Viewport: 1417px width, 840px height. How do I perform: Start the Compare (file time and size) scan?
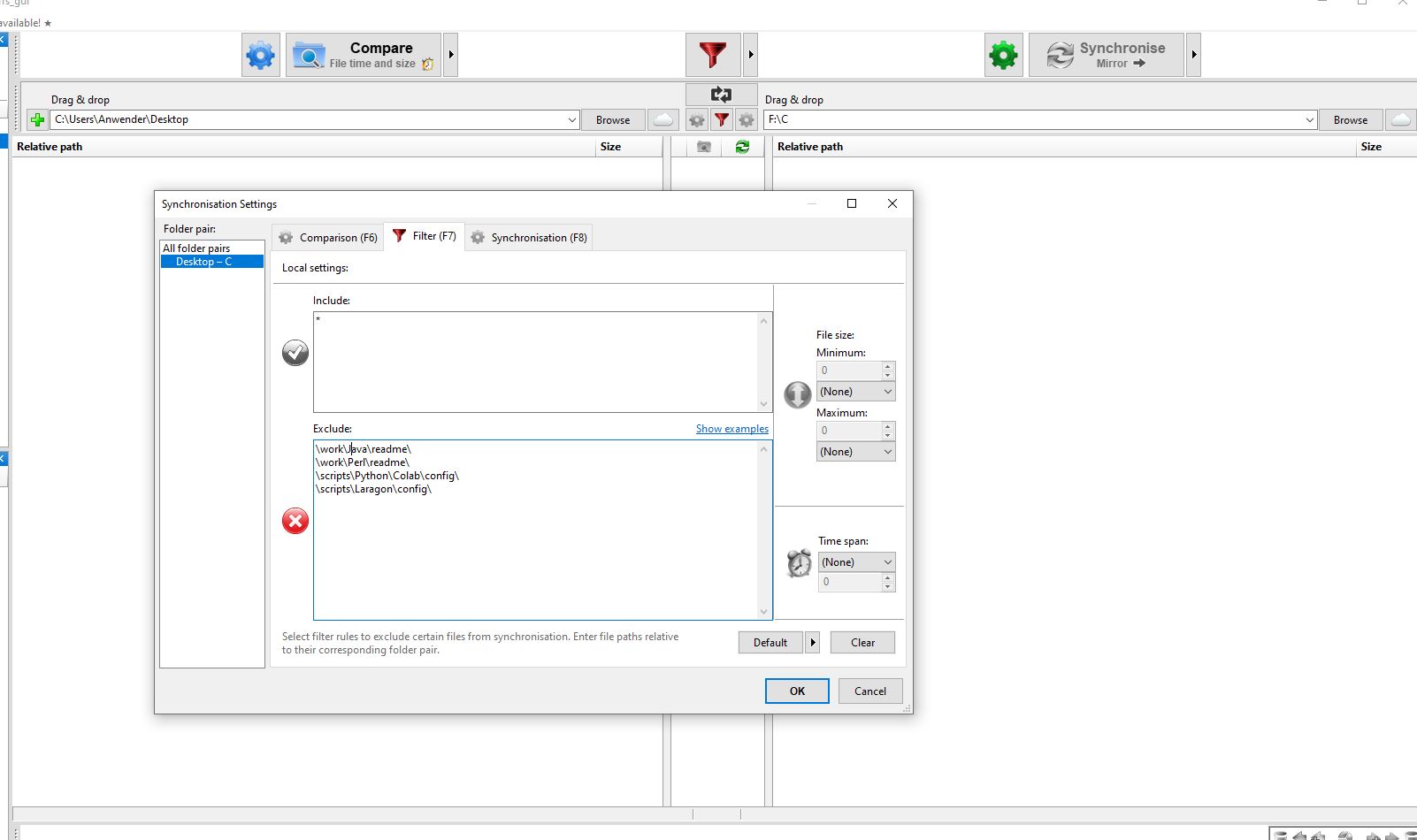point(364,55)
